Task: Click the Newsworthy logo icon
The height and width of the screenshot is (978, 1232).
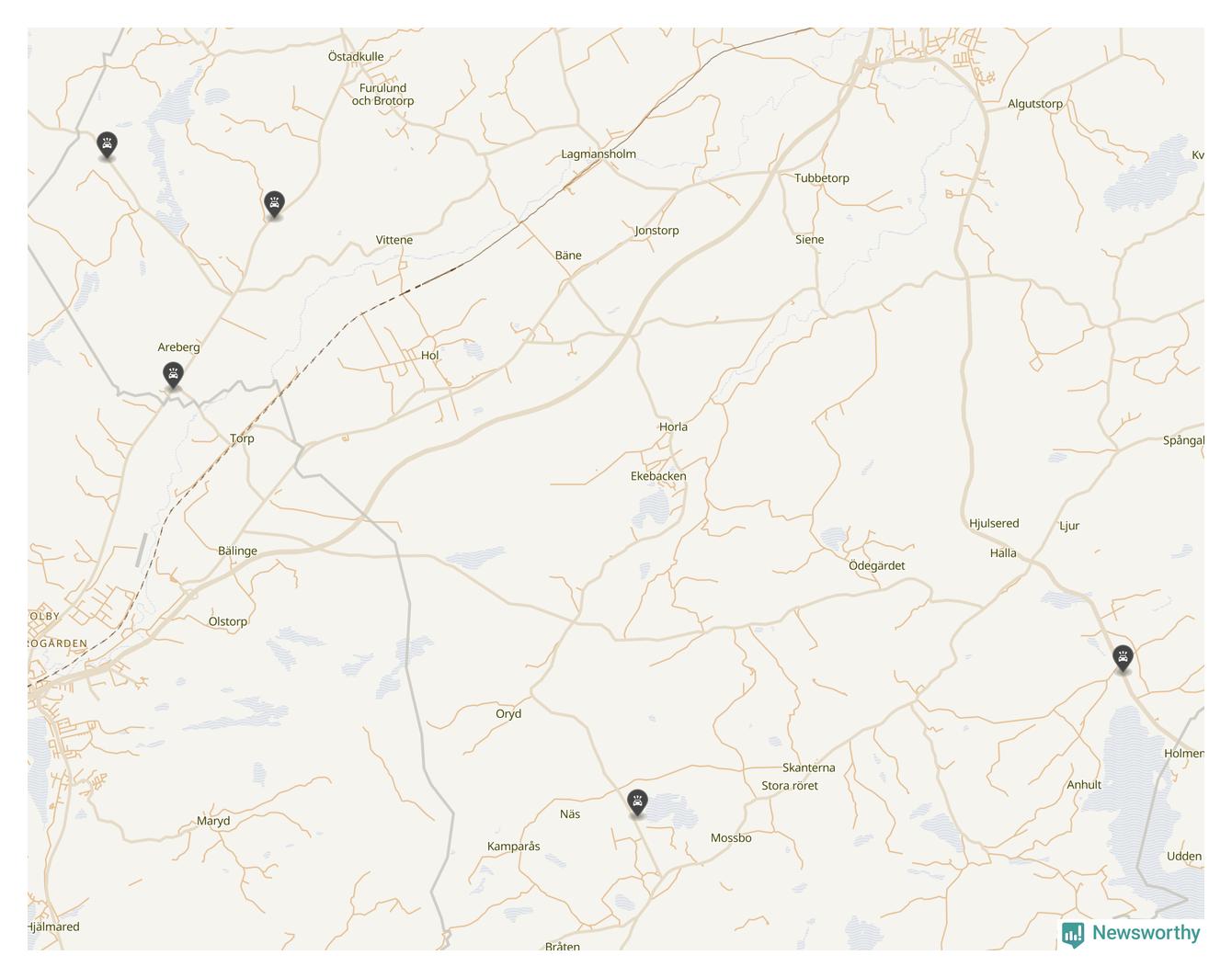Action: click(x=1073, y=935)
